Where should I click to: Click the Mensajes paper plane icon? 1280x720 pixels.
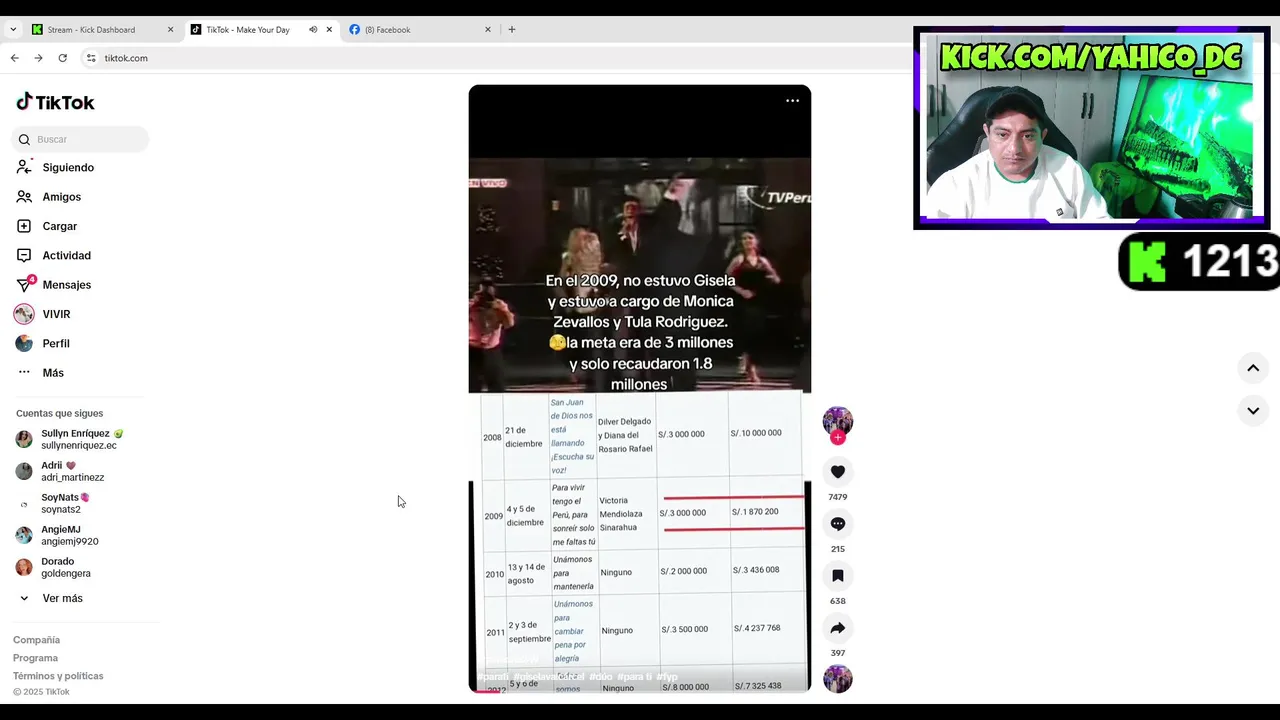(24, 285)
